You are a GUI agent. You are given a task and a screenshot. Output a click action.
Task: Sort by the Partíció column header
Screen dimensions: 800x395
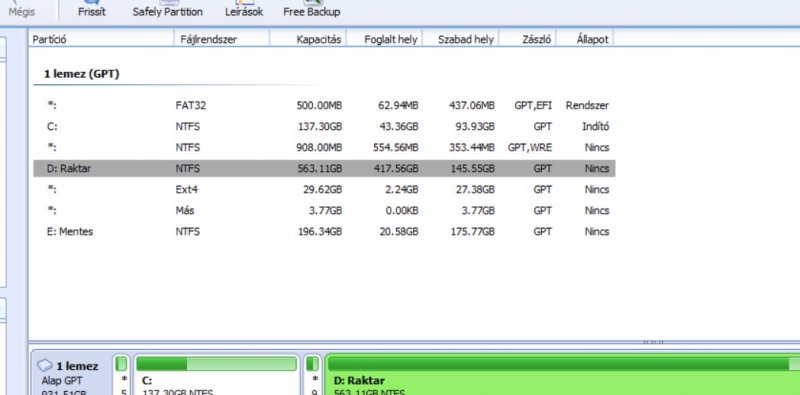pyautogui.click(x=101, y=39)
